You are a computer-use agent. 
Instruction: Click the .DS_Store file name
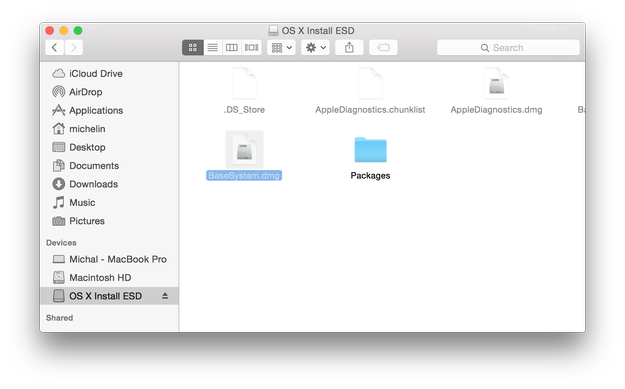click(244, 110)
